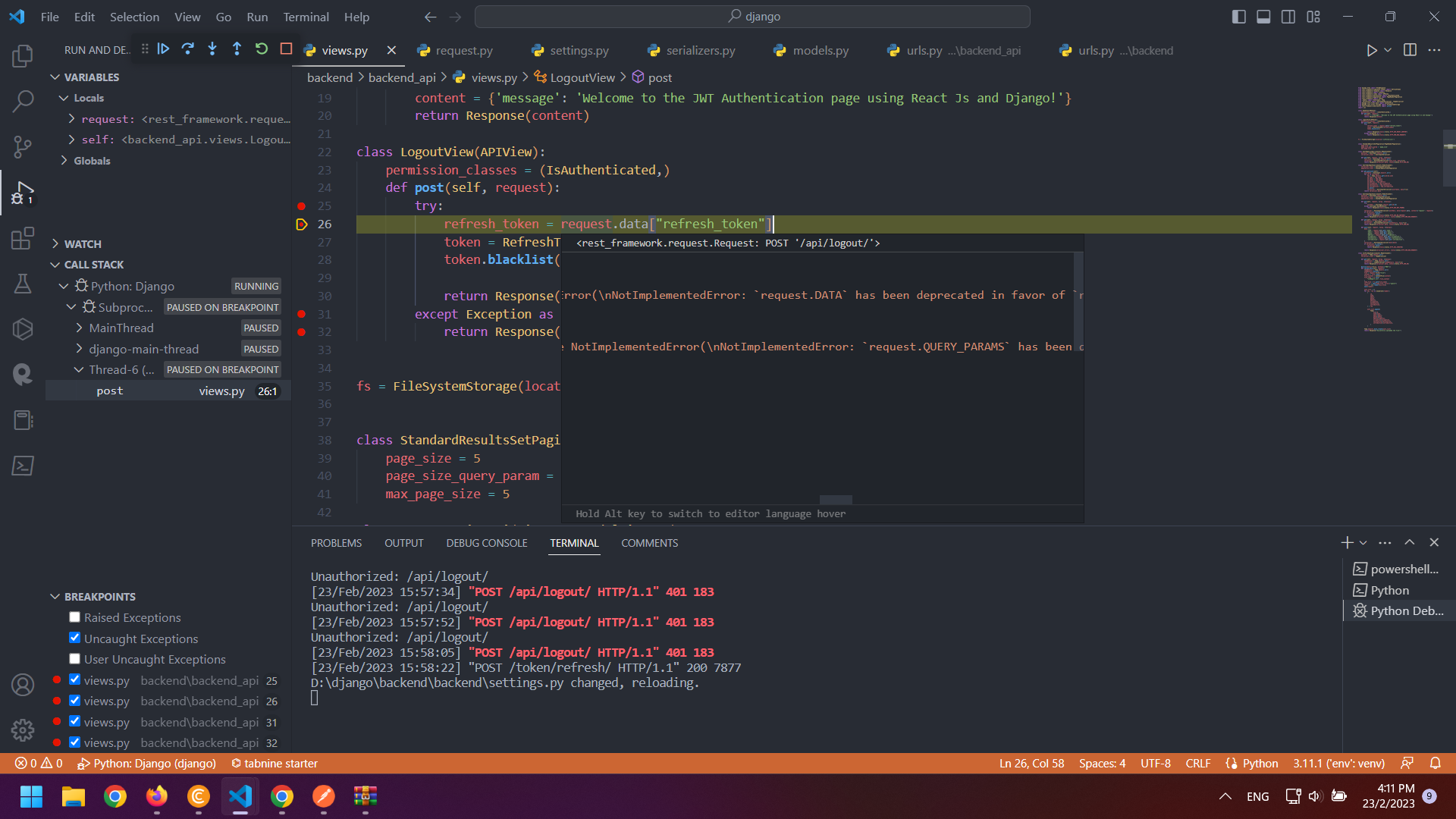Expand the Globals variables entry
Image resolution: width=1456 pixels, height=819 pixels.
(64, 160)
